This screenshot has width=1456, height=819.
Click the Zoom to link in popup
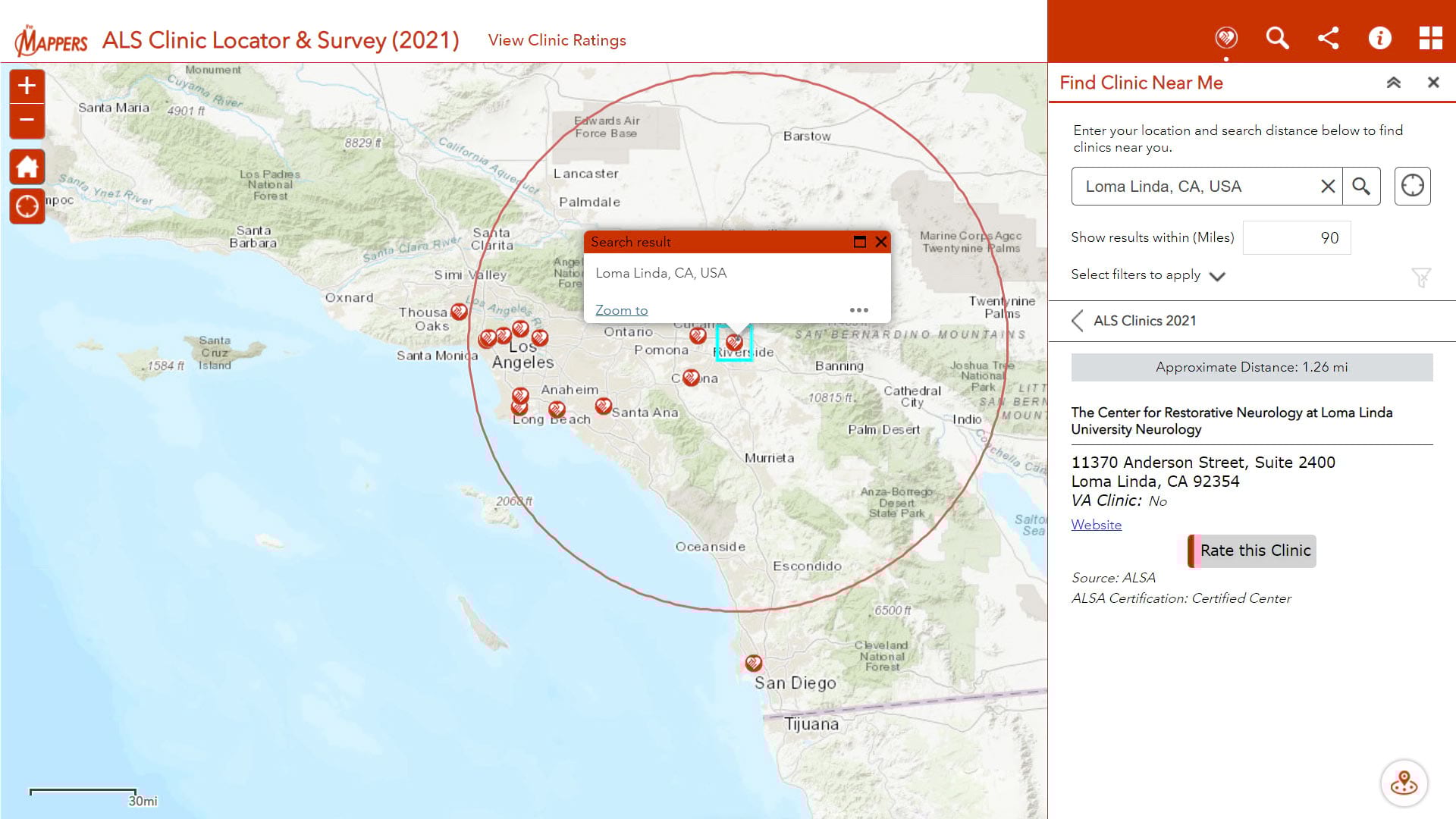coord(621,310)
